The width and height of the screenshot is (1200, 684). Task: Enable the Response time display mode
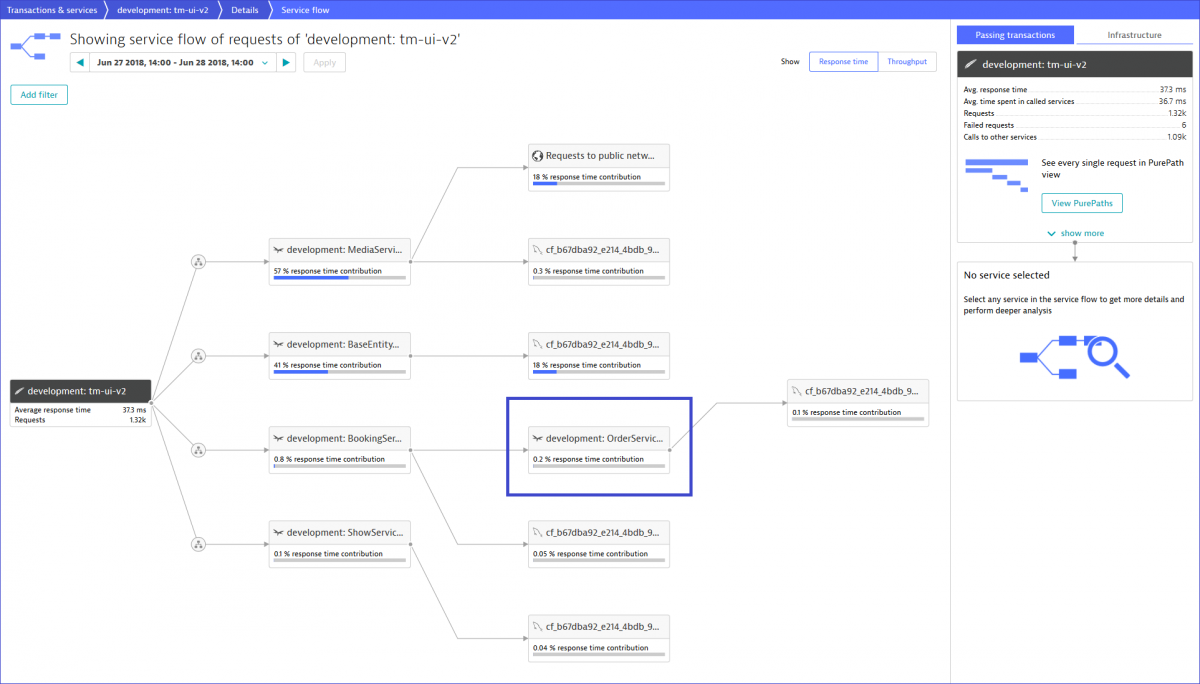843,61
